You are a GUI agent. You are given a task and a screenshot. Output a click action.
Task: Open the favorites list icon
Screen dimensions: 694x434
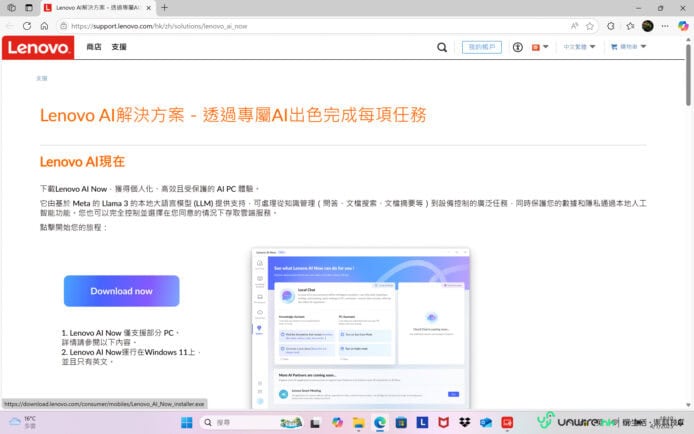click(630, 26)
